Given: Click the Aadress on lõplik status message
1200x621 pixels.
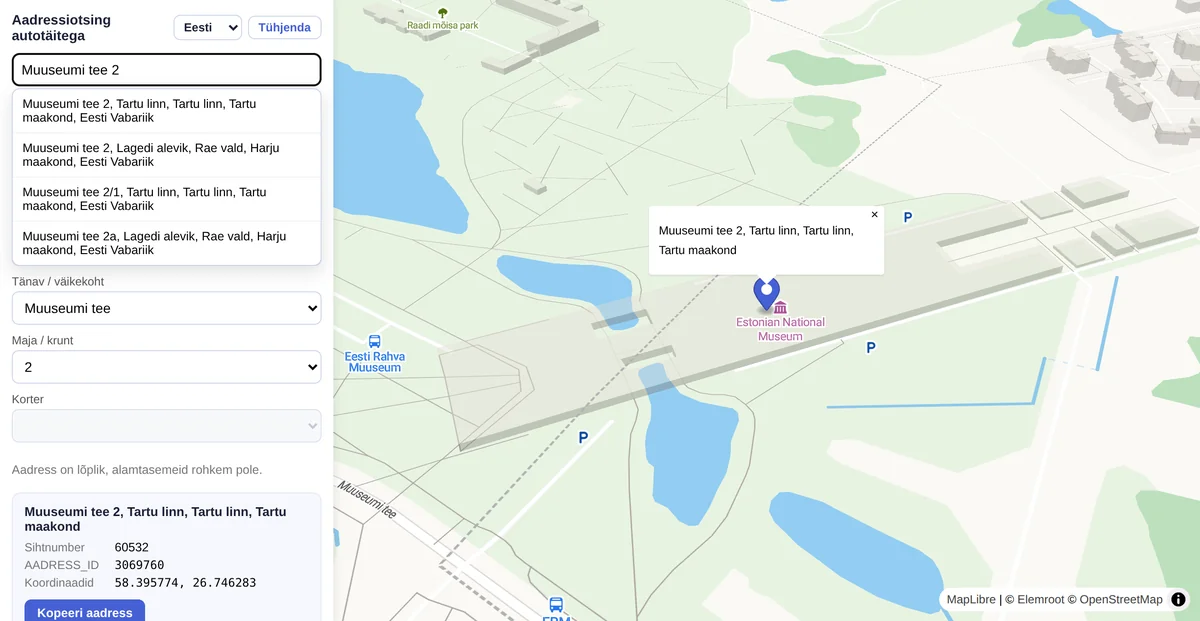Looking at the screenshot, I should [137, 469].
